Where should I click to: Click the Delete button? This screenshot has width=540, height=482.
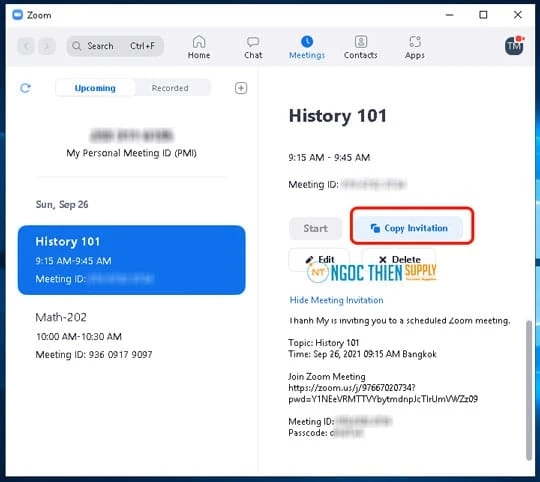399,259
